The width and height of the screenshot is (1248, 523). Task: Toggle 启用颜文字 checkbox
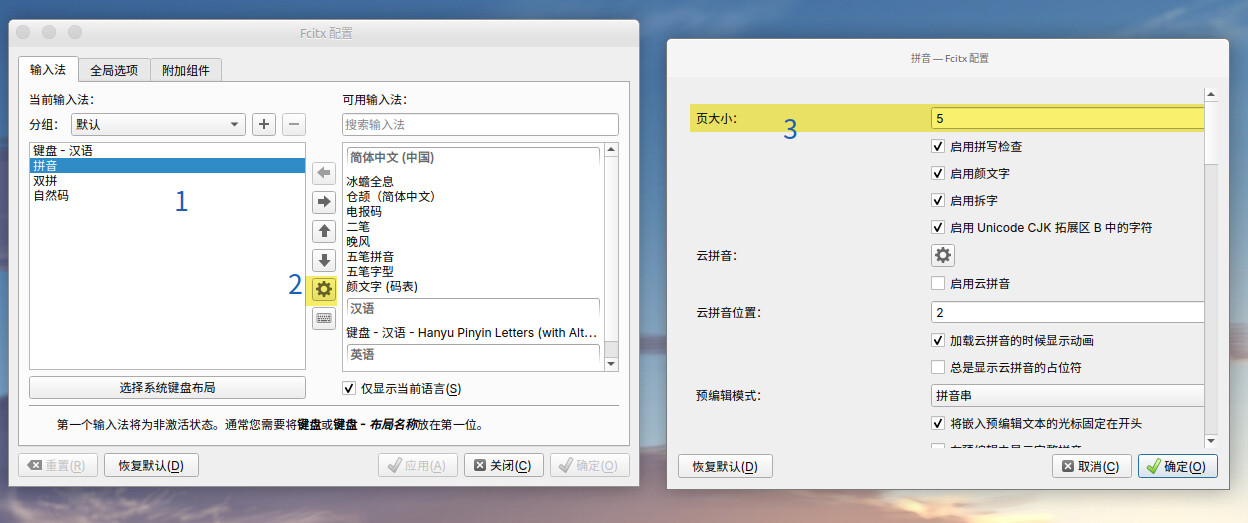(938, 173)
